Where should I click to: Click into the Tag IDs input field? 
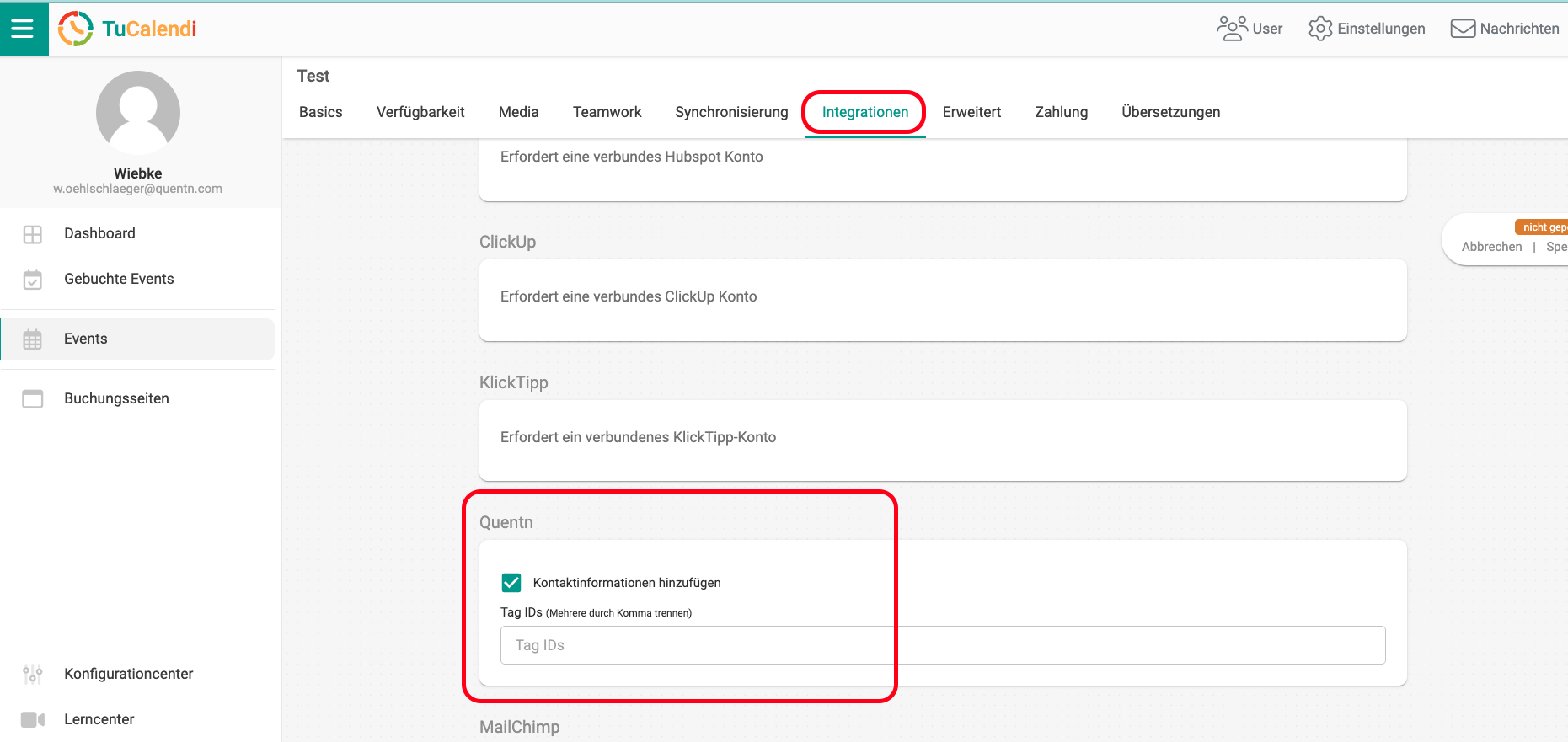(943, 645)
